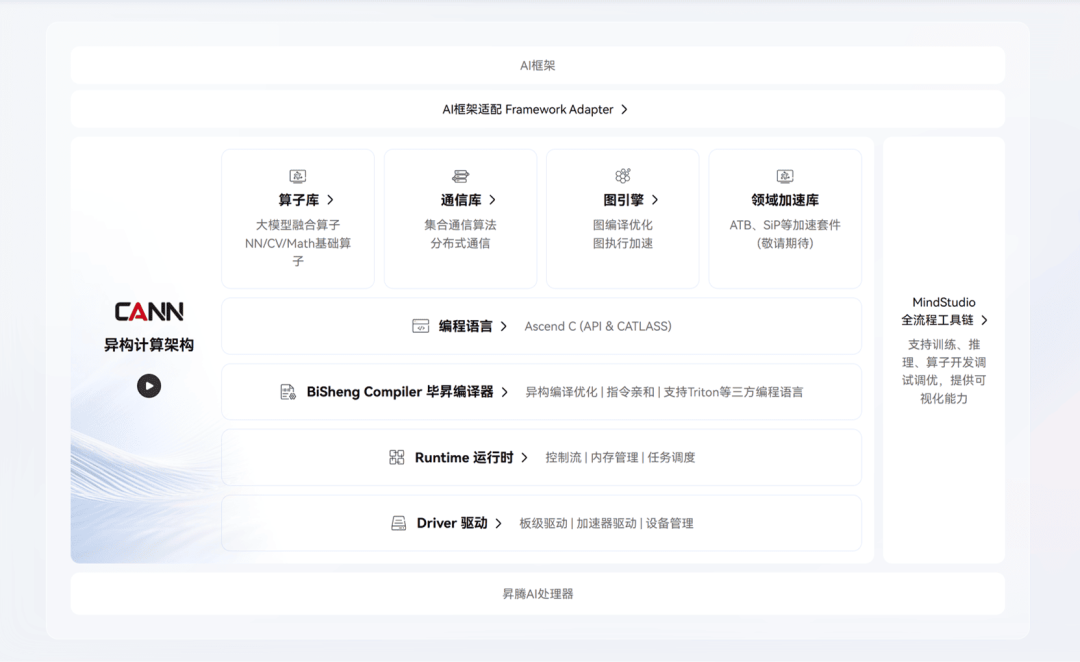Click the ATB、SiP等加速套件 description text
1080x662 pixels.
[785, 225]
